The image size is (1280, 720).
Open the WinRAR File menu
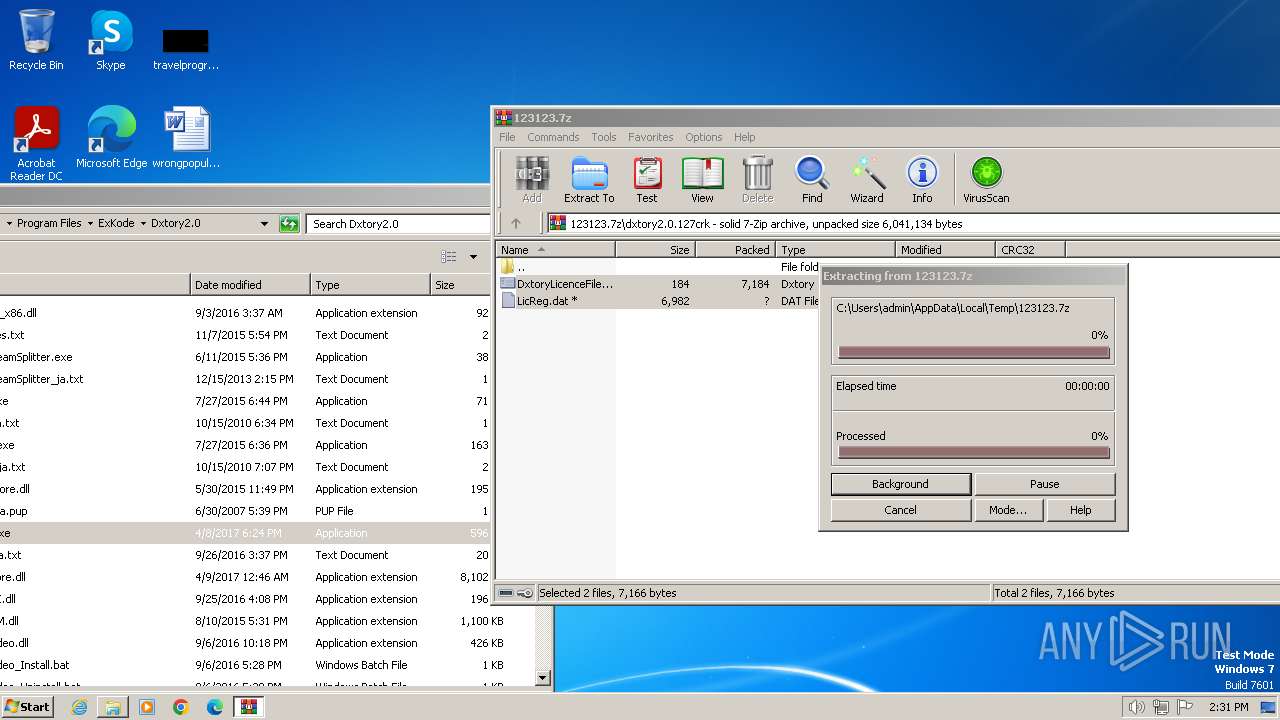point(507,137)
